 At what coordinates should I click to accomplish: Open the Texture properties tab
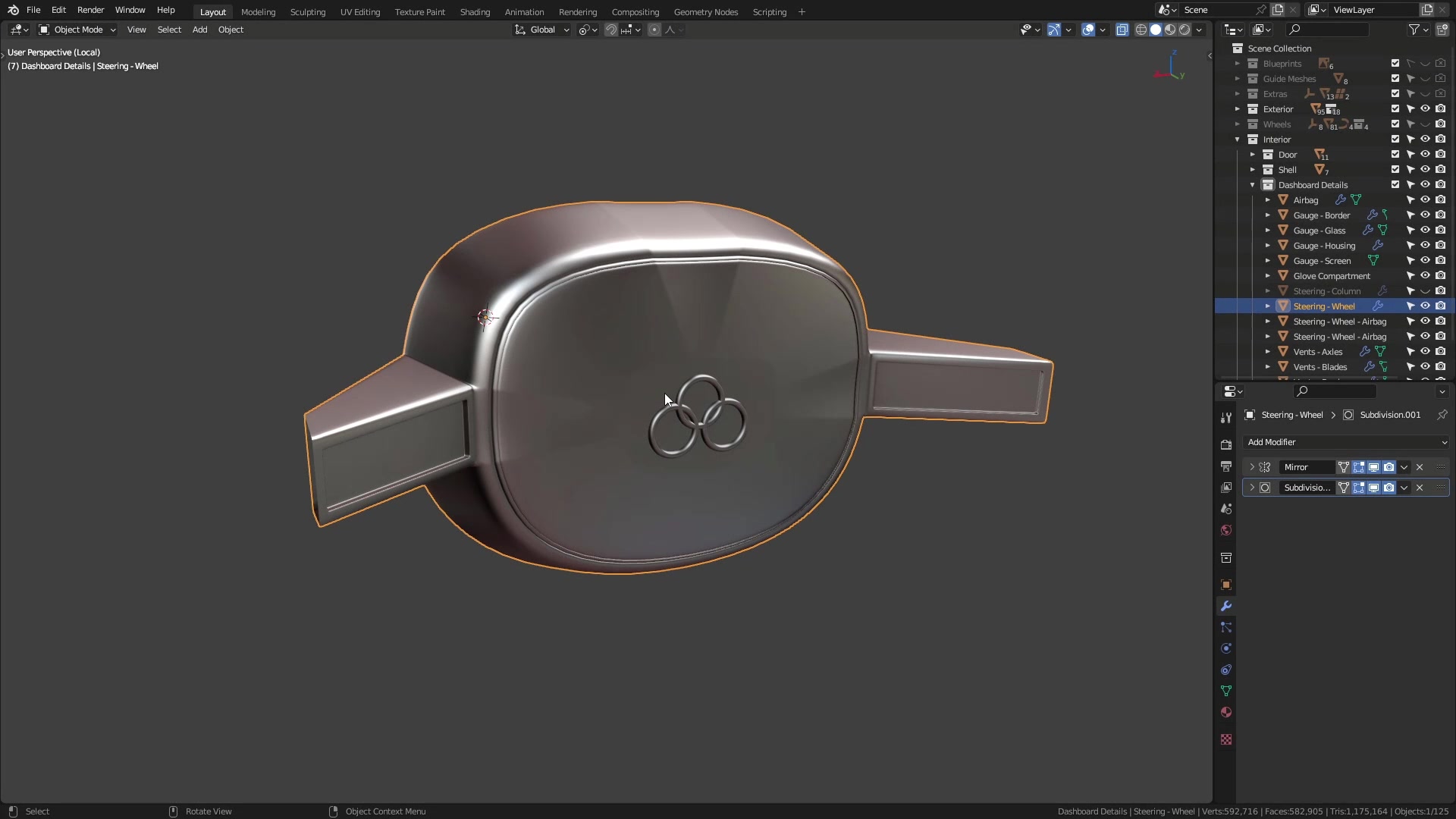(1226, 739)
